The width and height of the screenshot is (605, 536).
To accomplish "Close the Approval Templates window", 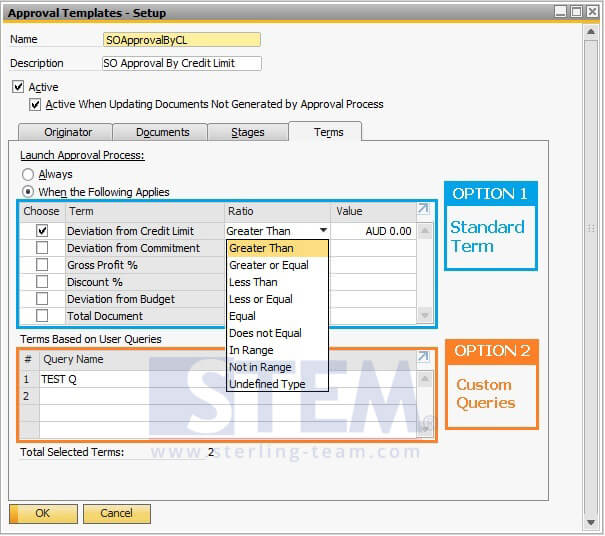I will pyautogui.click(x=592, y=12).
